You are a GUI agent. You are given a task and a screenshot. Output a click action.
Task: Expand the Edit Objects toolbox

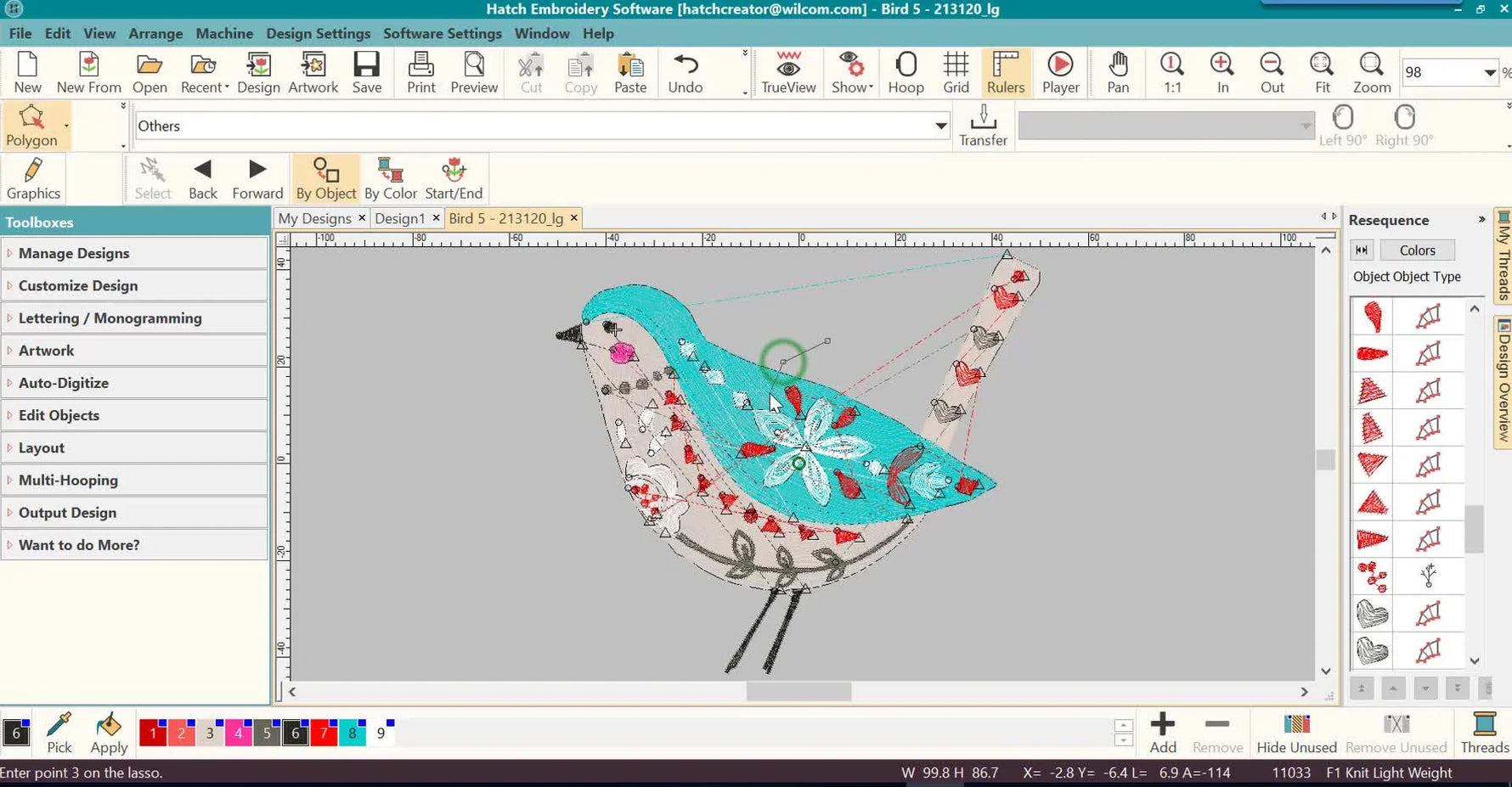point(135,415)
